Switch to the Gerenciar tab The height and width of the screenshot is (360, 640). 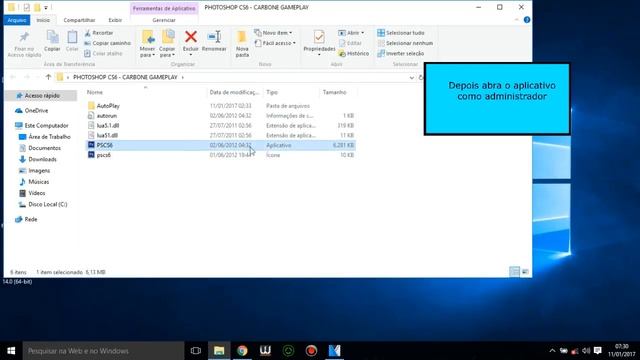[x=164, y=20]
